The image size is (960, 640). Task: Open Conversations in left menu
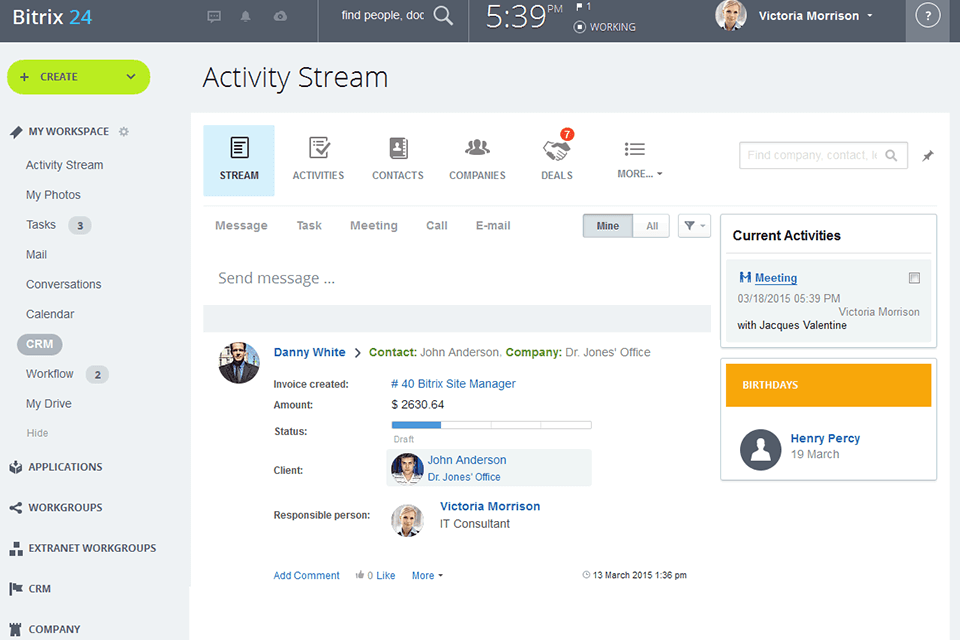(64, 284)
